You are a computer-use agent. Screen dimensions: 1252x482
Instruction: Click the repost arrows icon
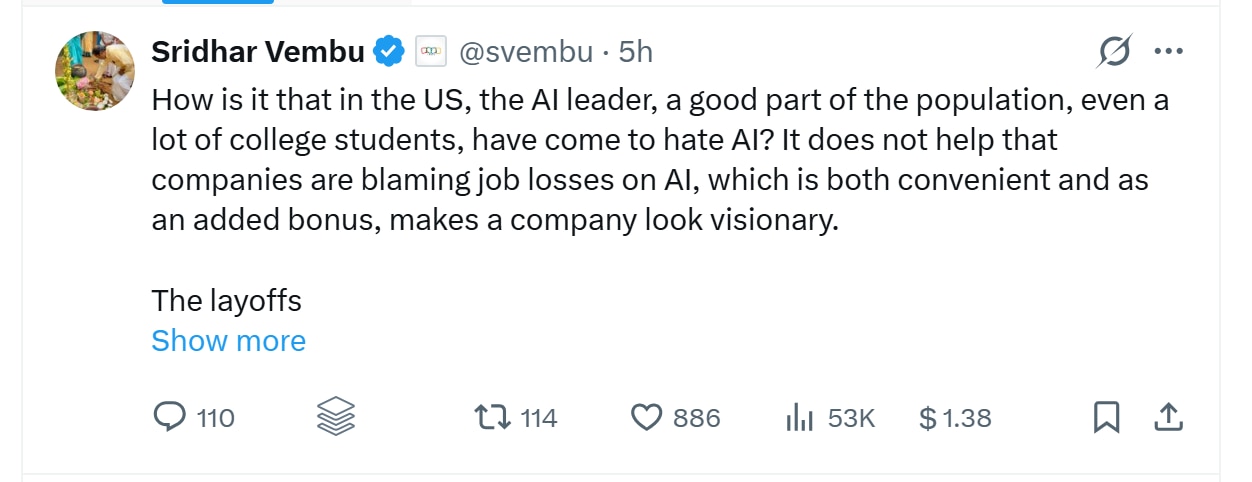click(x=492, y=417)
